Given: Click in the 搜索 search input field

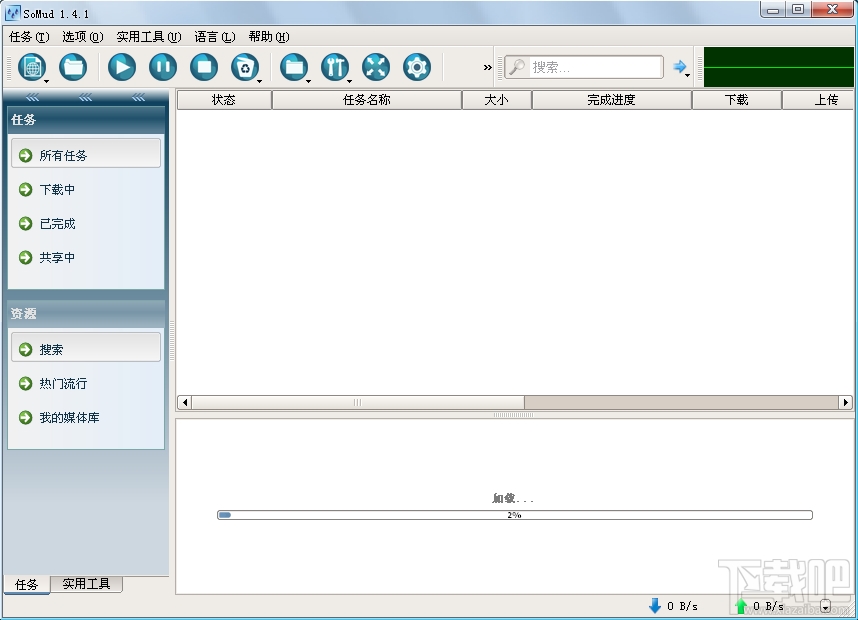Looking at the screenshot, I should tap(584, 67).
